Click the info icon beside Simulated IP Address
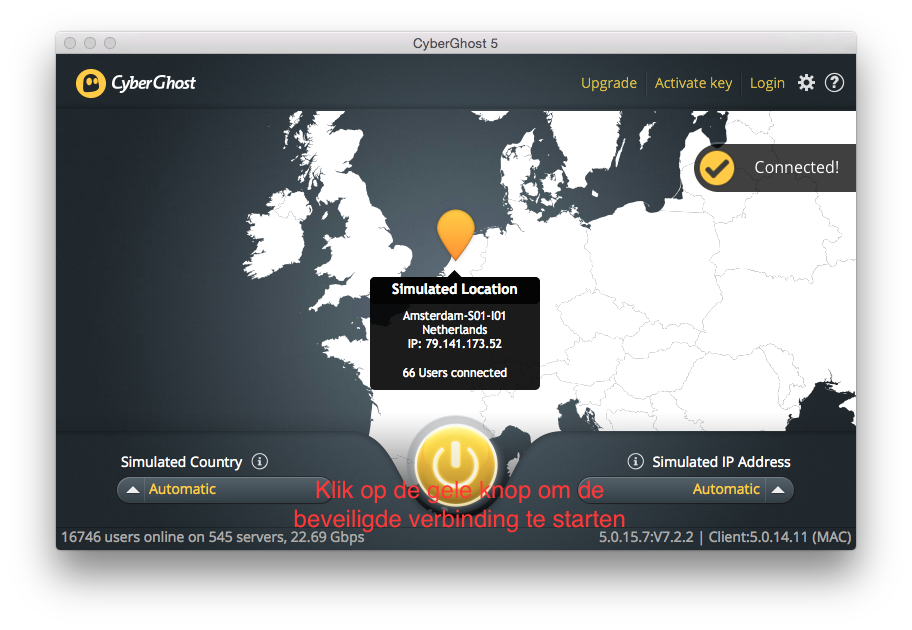 (x=635, y=462)
